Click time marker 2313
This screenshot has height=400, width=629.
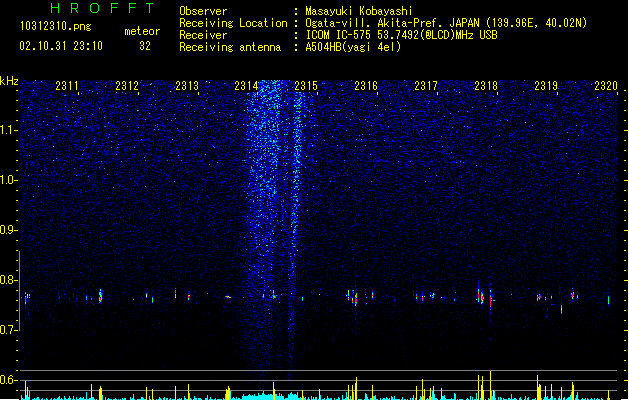pyautogui.click(x=187, y=86)
